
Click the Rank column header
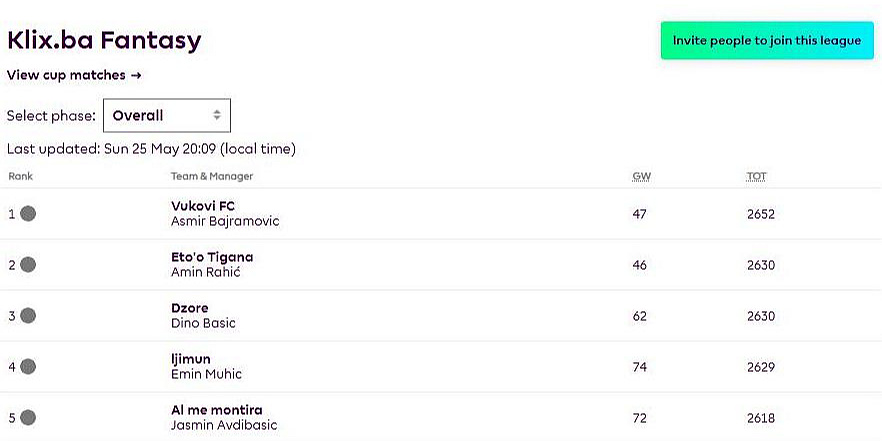tap(20, 177)
